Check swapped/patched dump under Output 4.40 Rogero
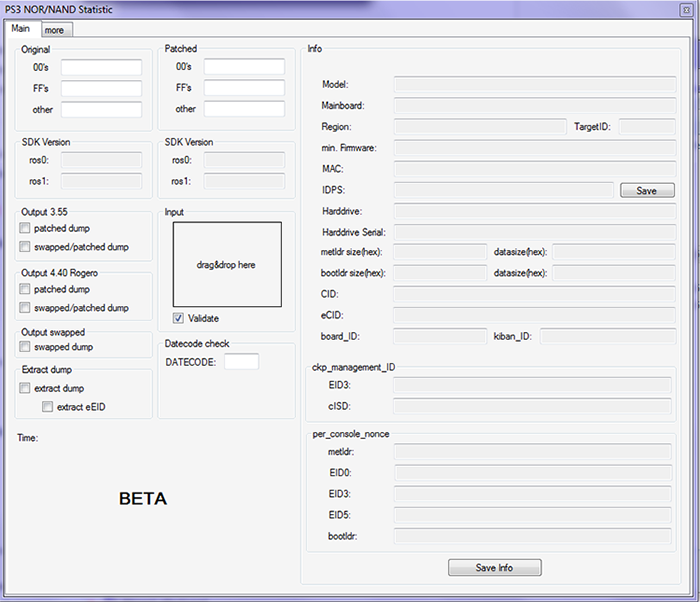 [25, 308]
